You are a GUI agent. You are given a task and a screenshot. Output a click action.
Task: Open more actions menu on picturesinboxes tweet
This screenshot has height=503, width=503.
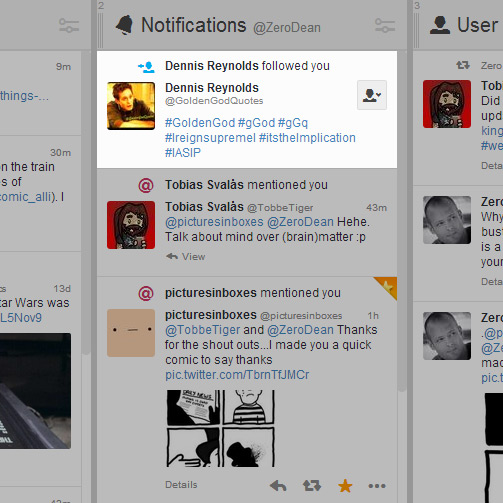[x=377, y=486]
